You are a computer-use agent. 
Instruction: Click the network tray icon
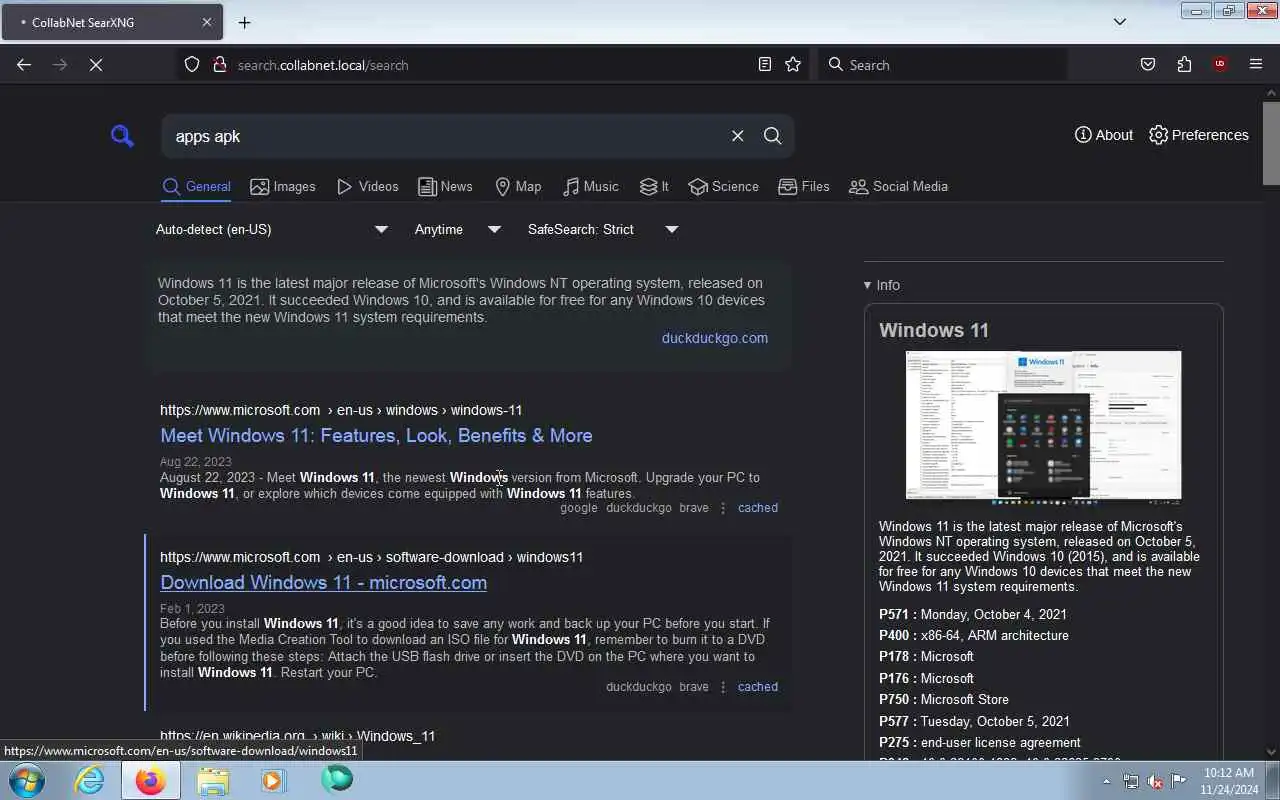[x=1131, y=781]
